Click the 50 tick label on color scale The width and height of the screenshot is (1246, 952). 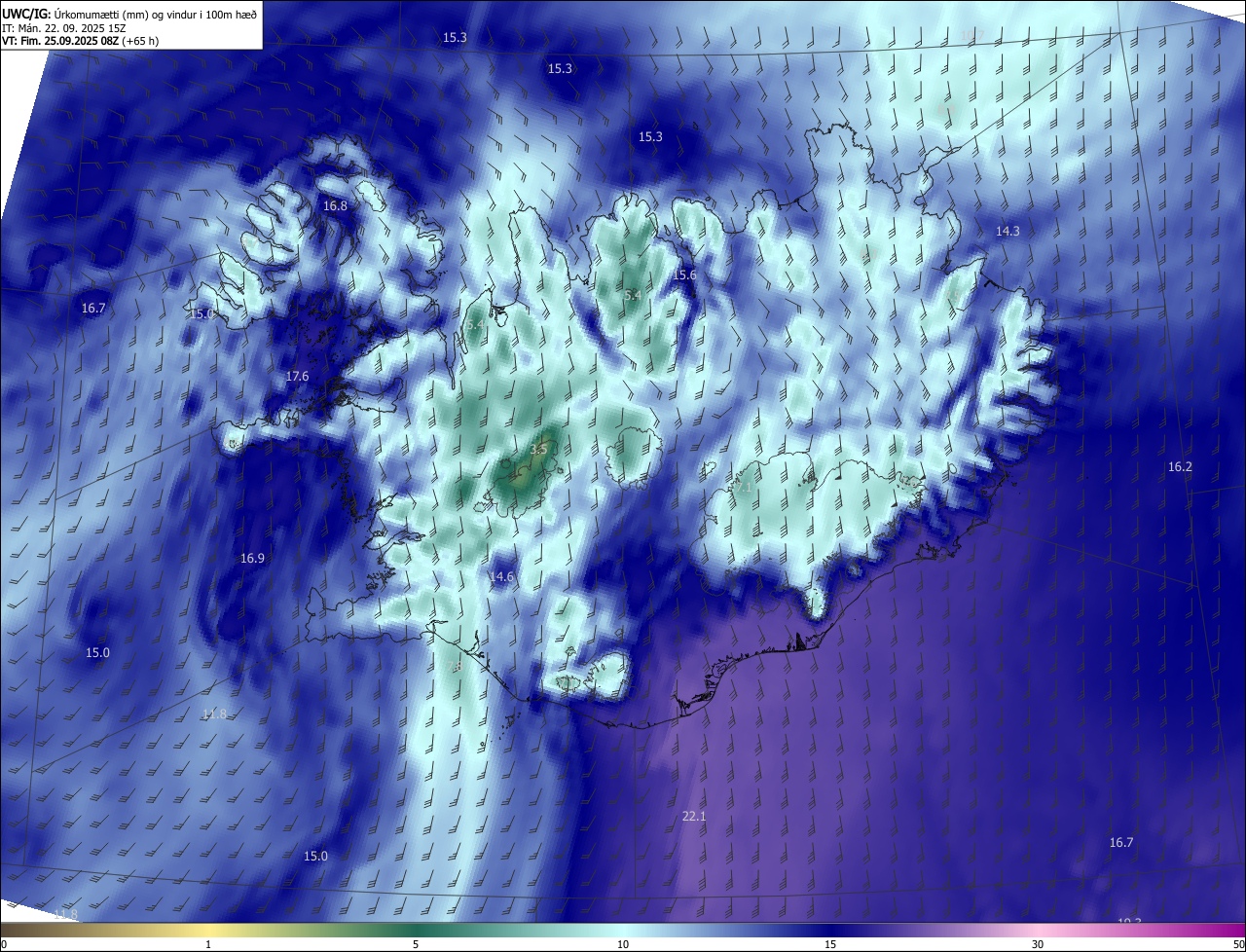coord(1238,944)
